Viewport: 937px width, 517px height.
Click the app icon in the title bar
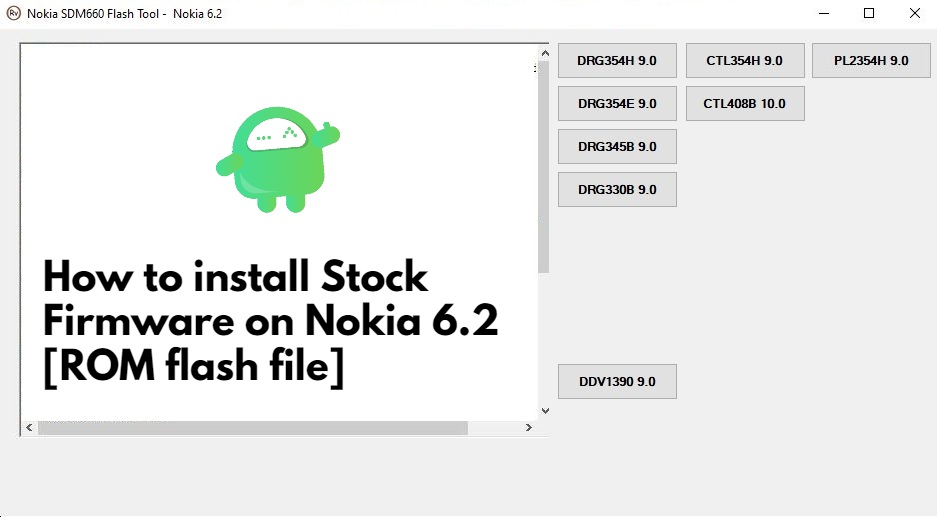(13, 13)
